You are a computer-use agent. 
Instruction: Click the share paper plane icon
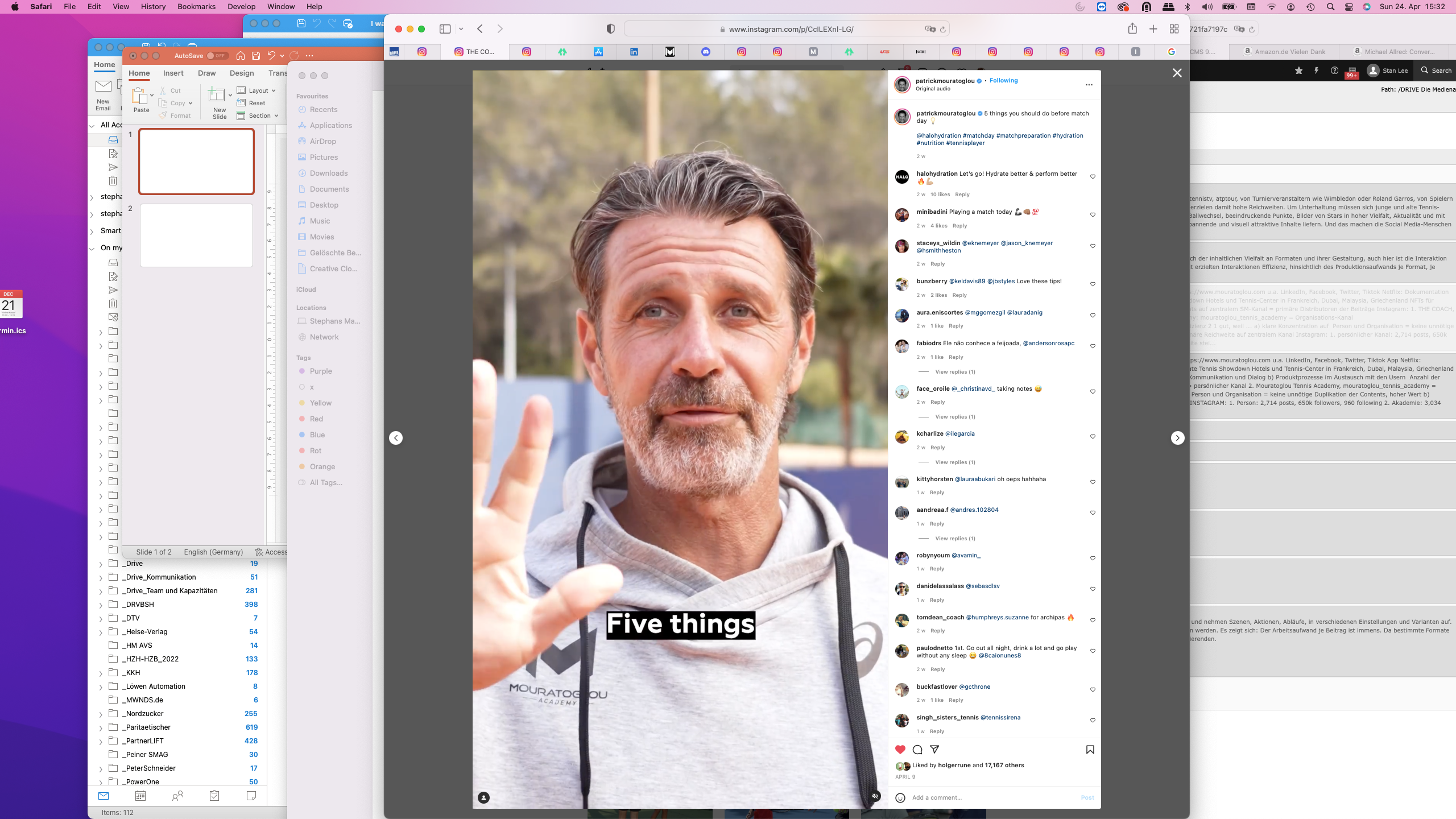(x=934, y=749)
